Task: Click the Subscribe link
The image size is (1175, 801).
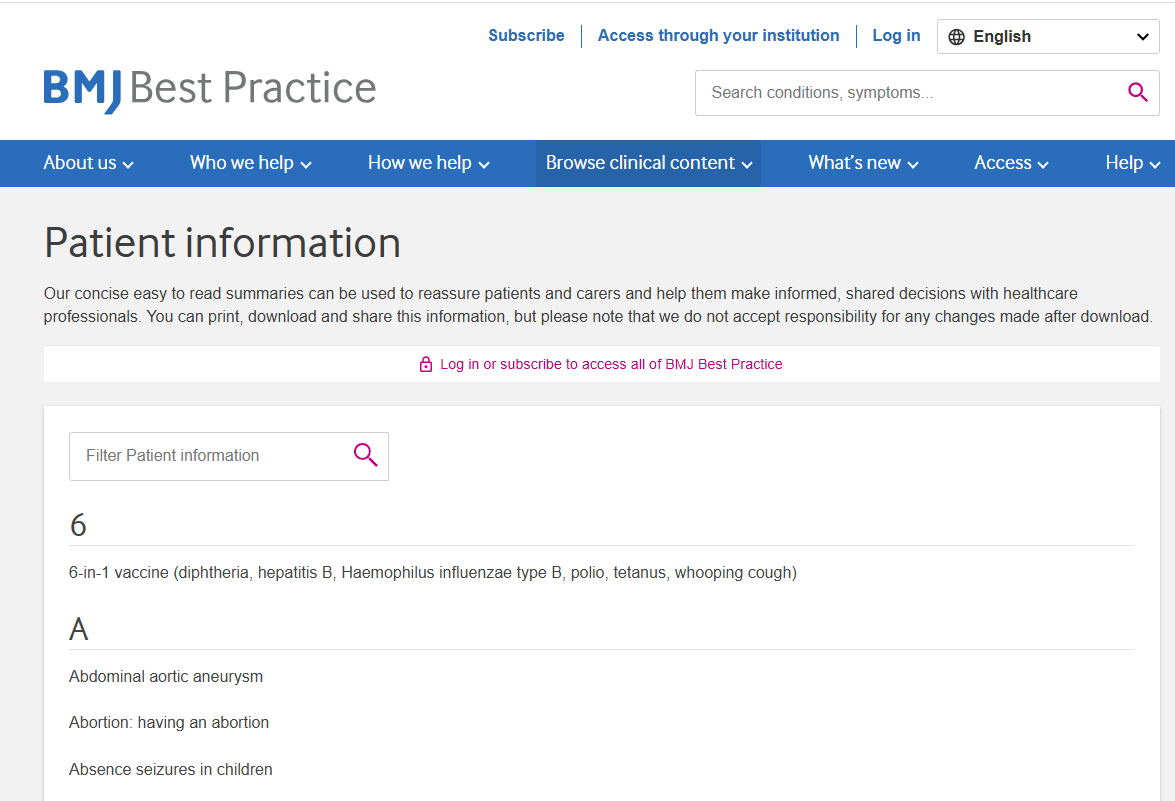Action: [526, 35]
